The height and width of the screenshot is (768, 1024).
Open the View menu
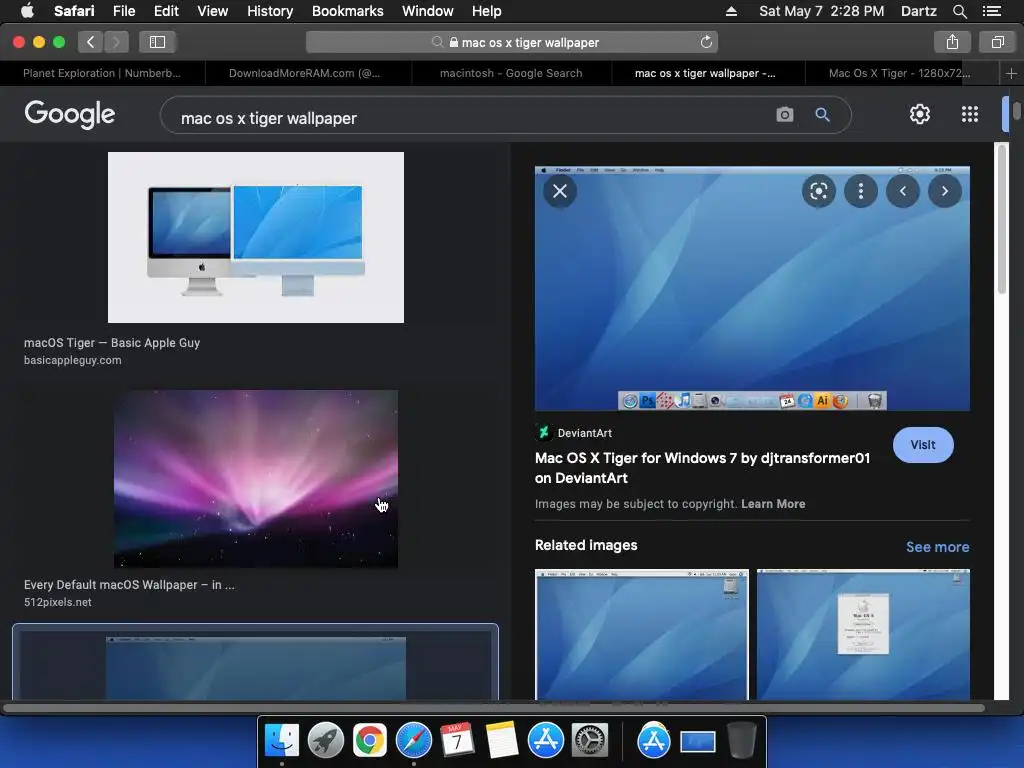point(213,11)
